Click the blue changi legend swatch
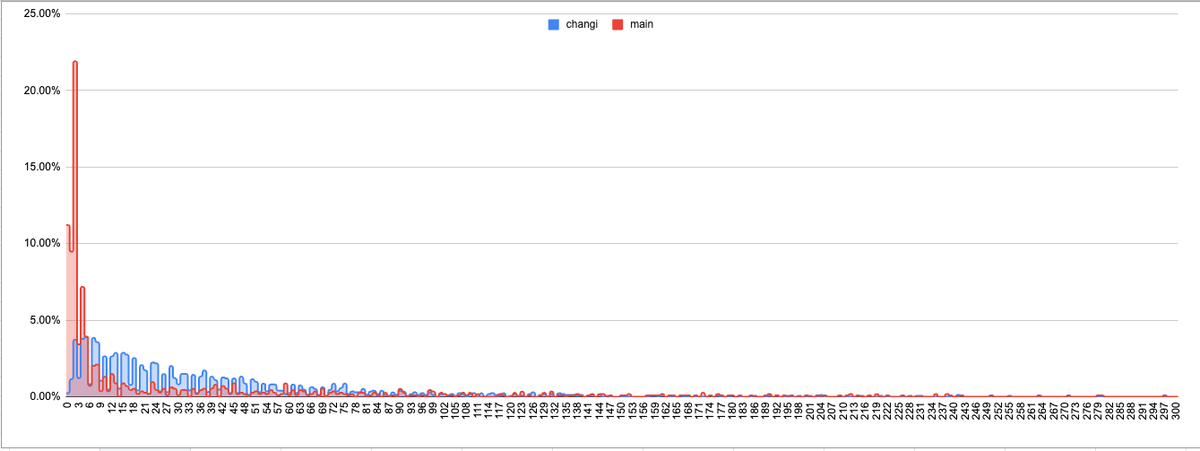This screenshot has height=451, width=1200. click(553, 23)
